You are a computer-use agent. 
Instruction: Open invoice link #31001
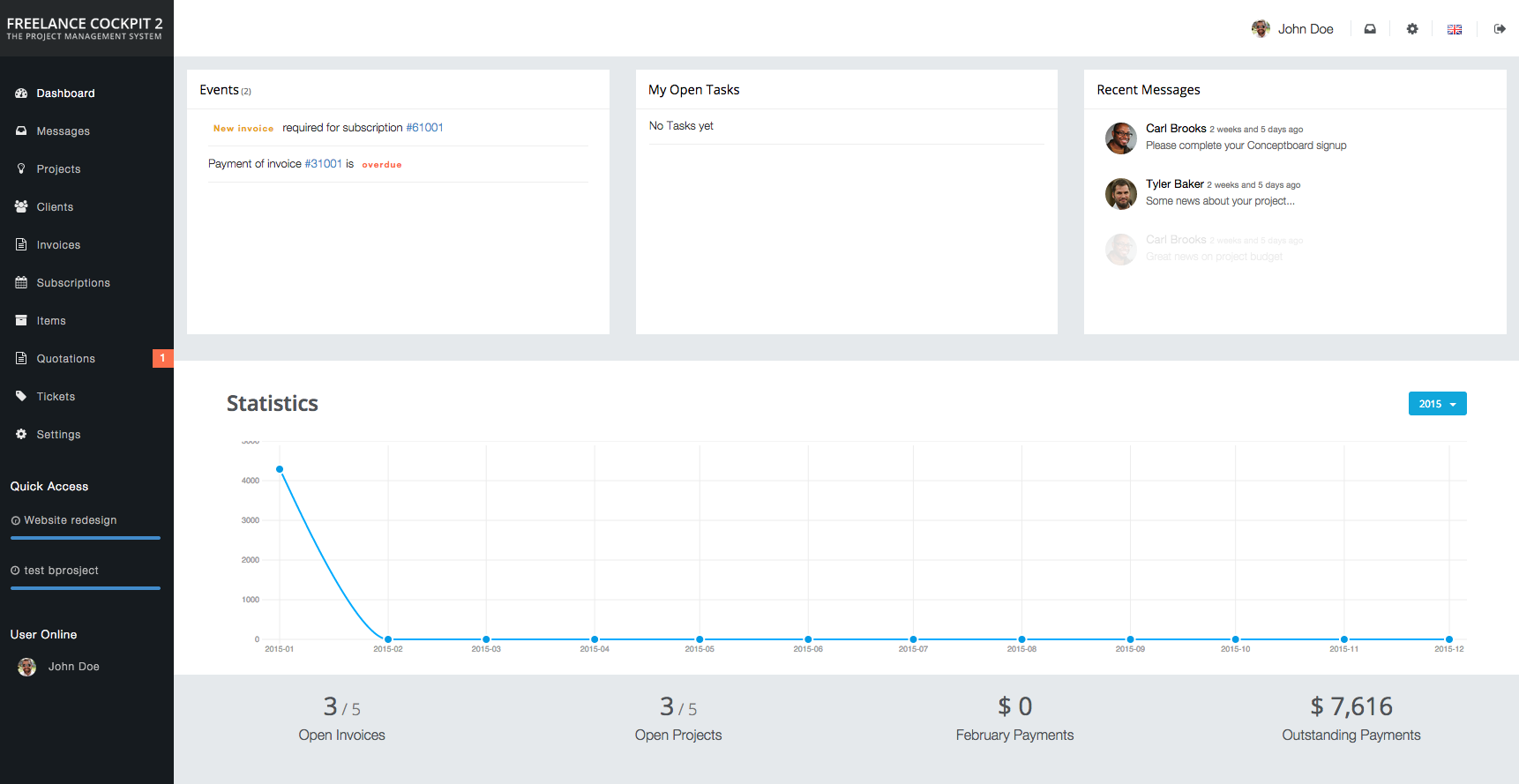pos(323,164)
